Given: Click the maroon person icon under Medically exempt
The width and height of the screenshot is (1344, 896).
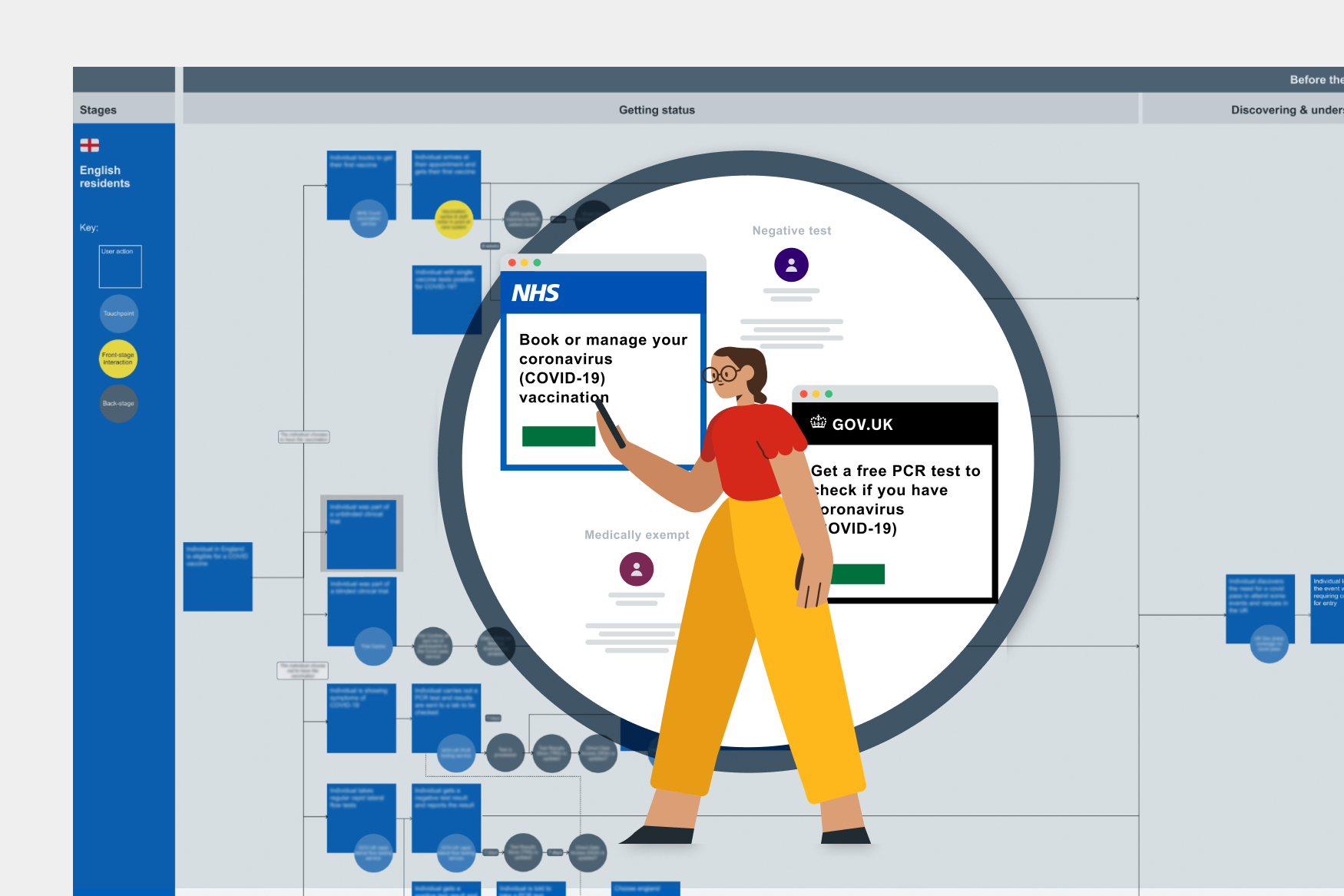Looking at the screenshot, I should [637, 569].
